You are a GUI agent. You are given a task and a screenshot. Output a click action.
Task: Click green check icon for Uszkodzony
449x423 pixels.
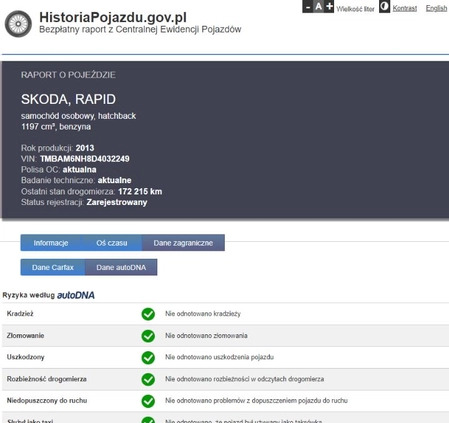coord(148,357)
